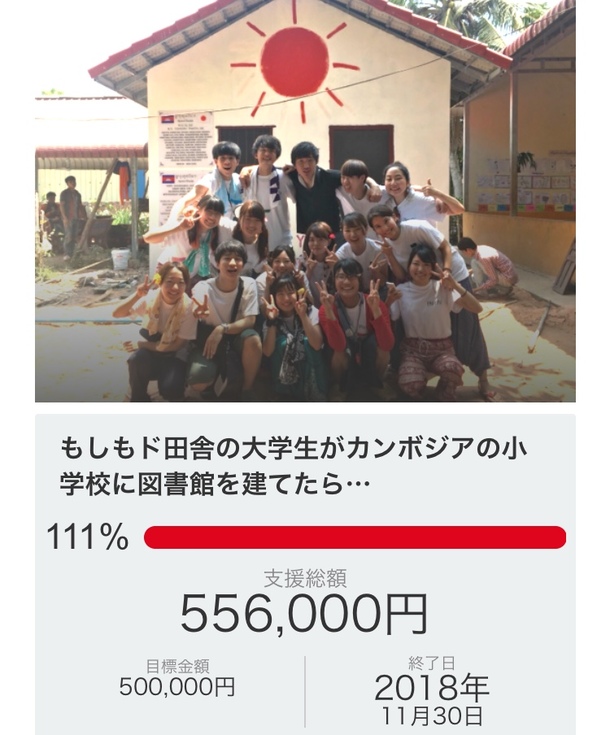Click the vertical divider between goal and end date

(304, 690)
